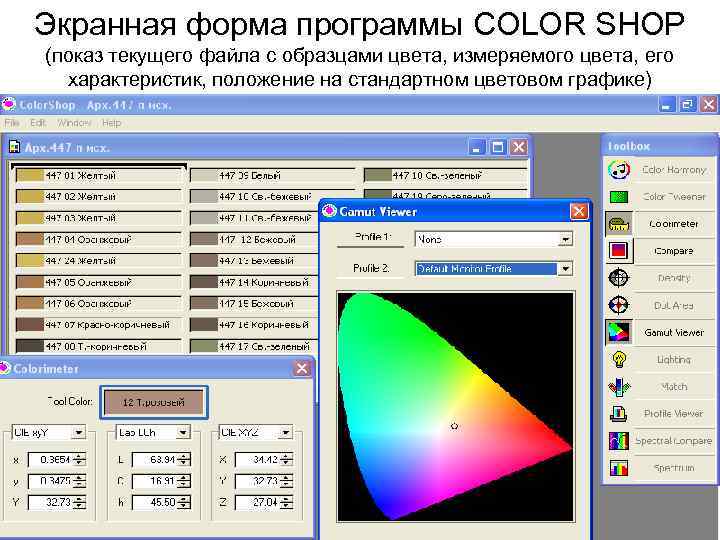The height and width of the screenshot is (540, 720).
Task: Select the Compare tool icon
Action: point(619,251)
